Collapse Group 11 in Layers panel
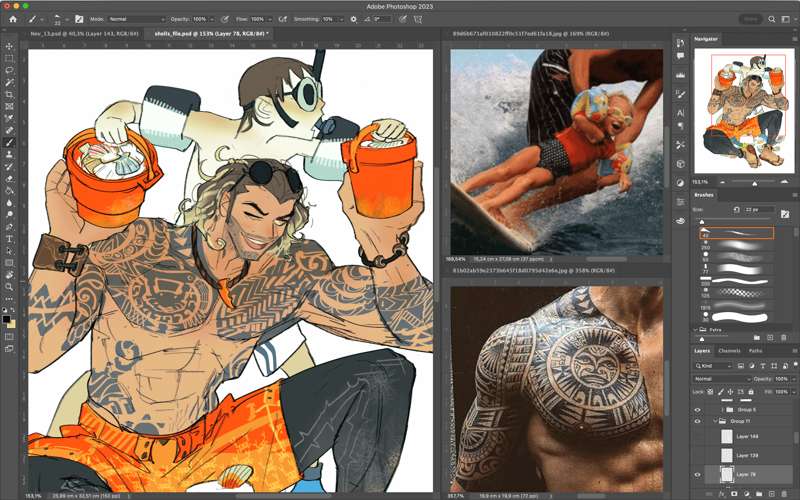Image resolution: width=800 pixels, height=500 pixels. point(715,421)
